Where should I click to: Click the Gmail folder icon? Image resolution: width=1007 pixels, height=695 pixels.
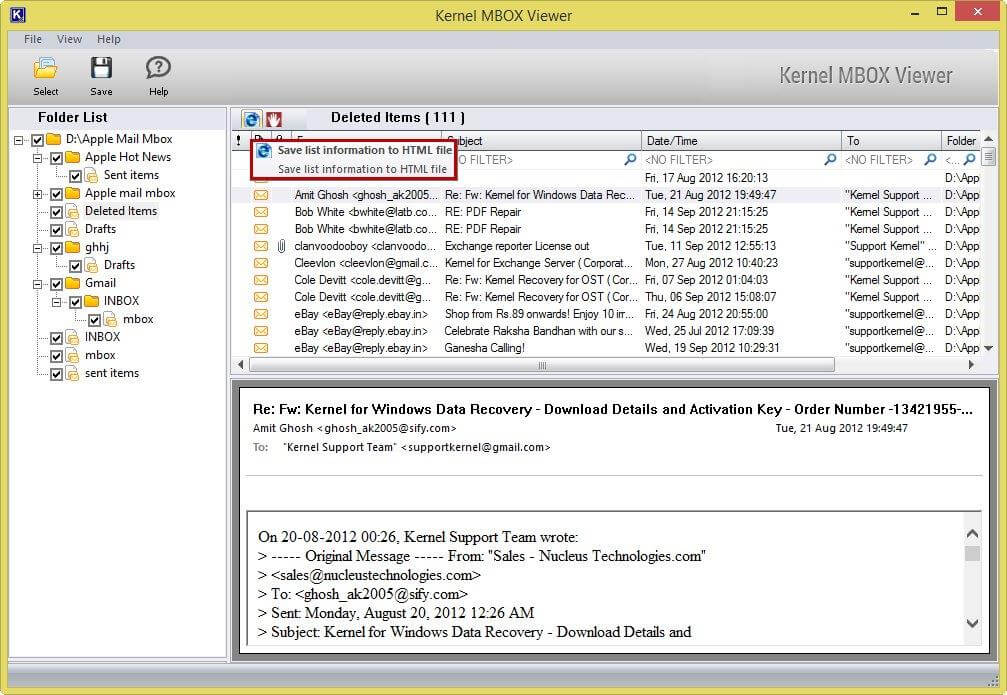(x=73, y=283)
